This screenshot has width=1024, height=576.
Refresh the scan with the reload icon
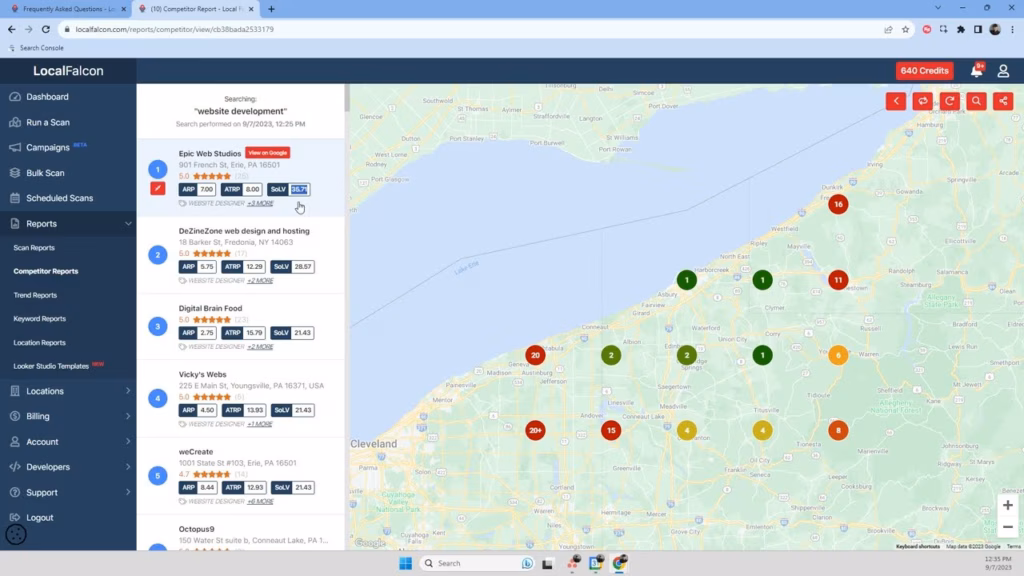[x=948, y=100]
